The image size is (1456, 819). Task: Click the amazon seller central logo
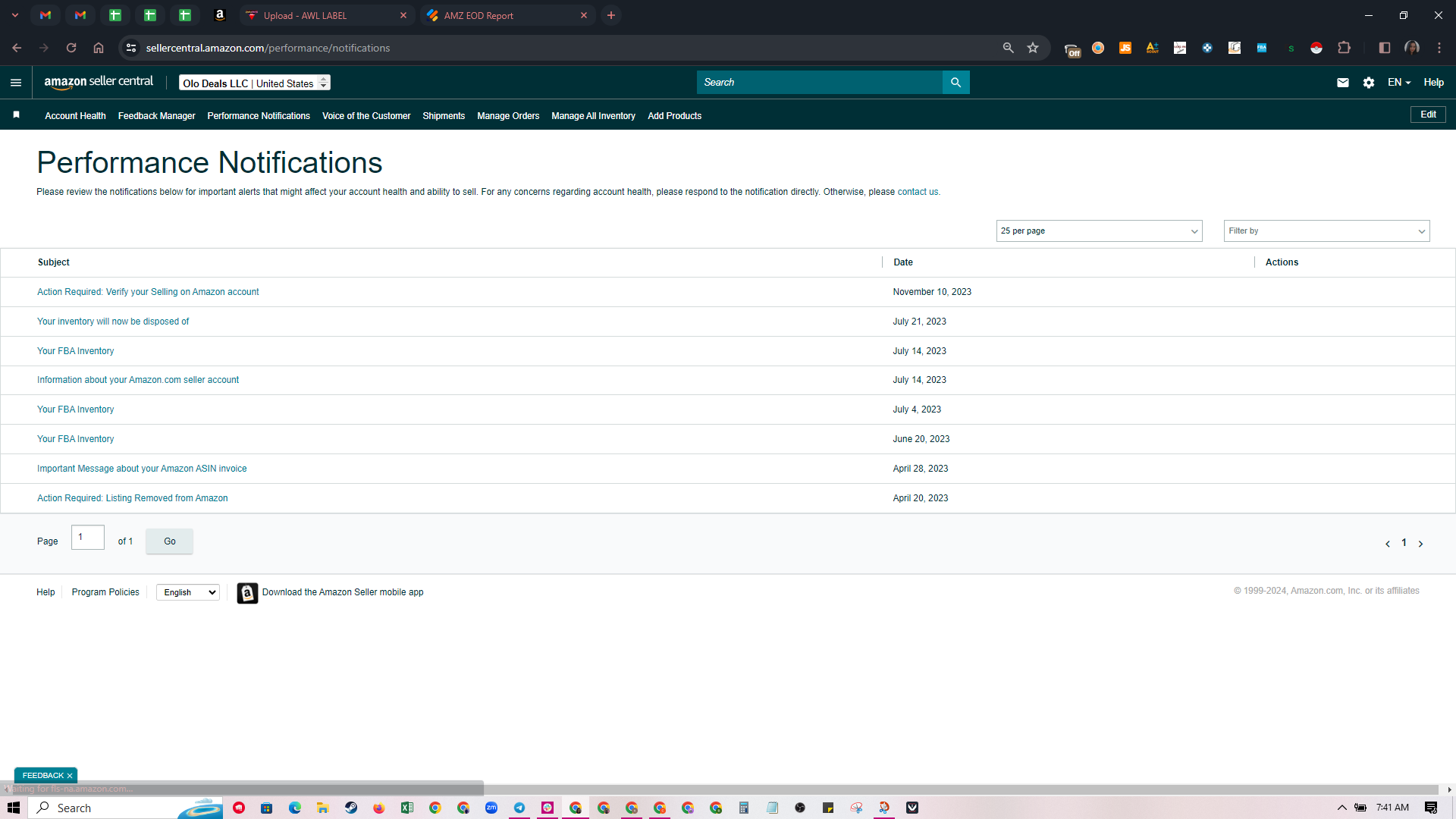99,82
